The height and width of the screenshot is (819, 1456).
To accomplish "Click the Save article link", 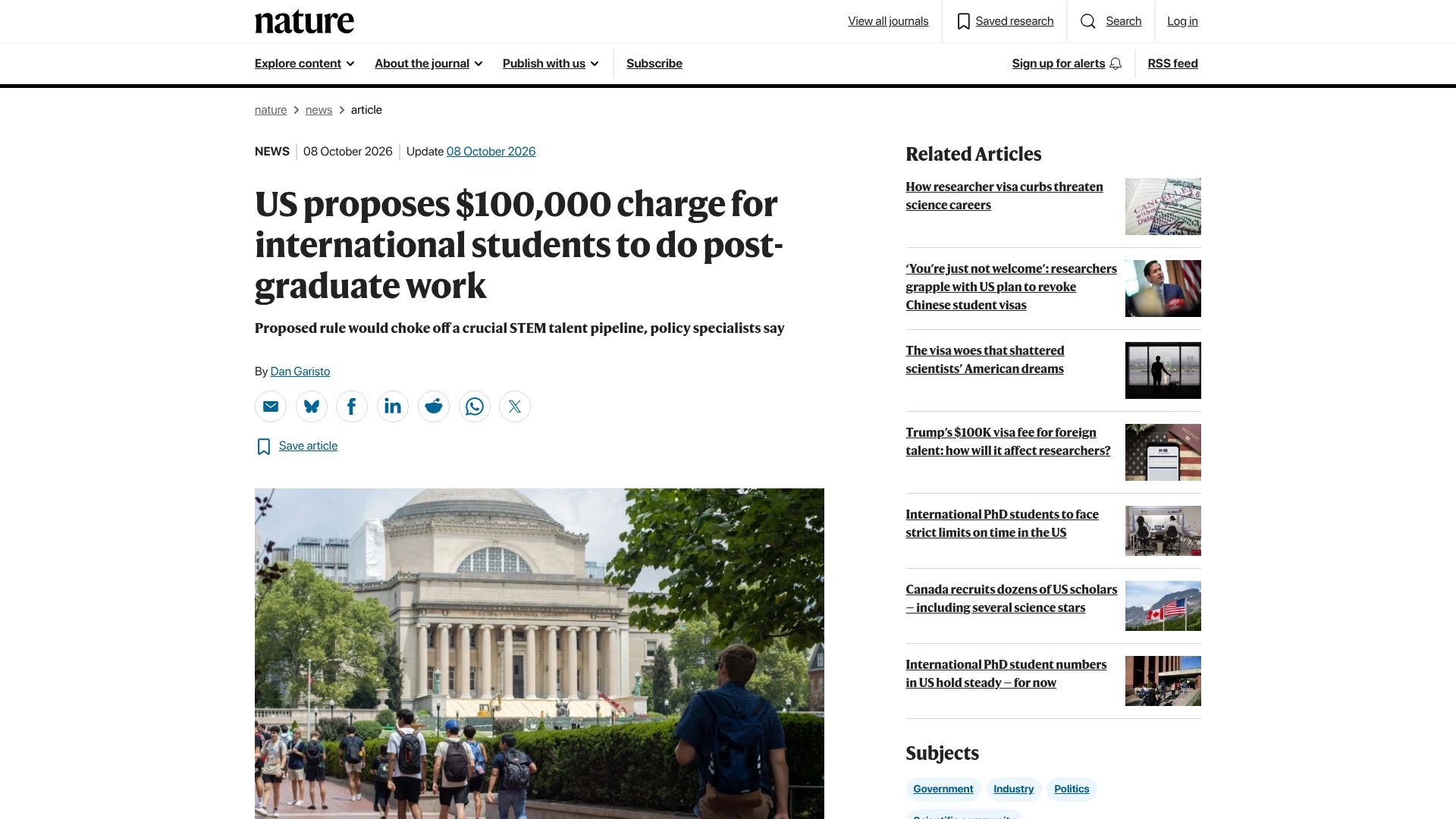I will [x=308, y=446].
